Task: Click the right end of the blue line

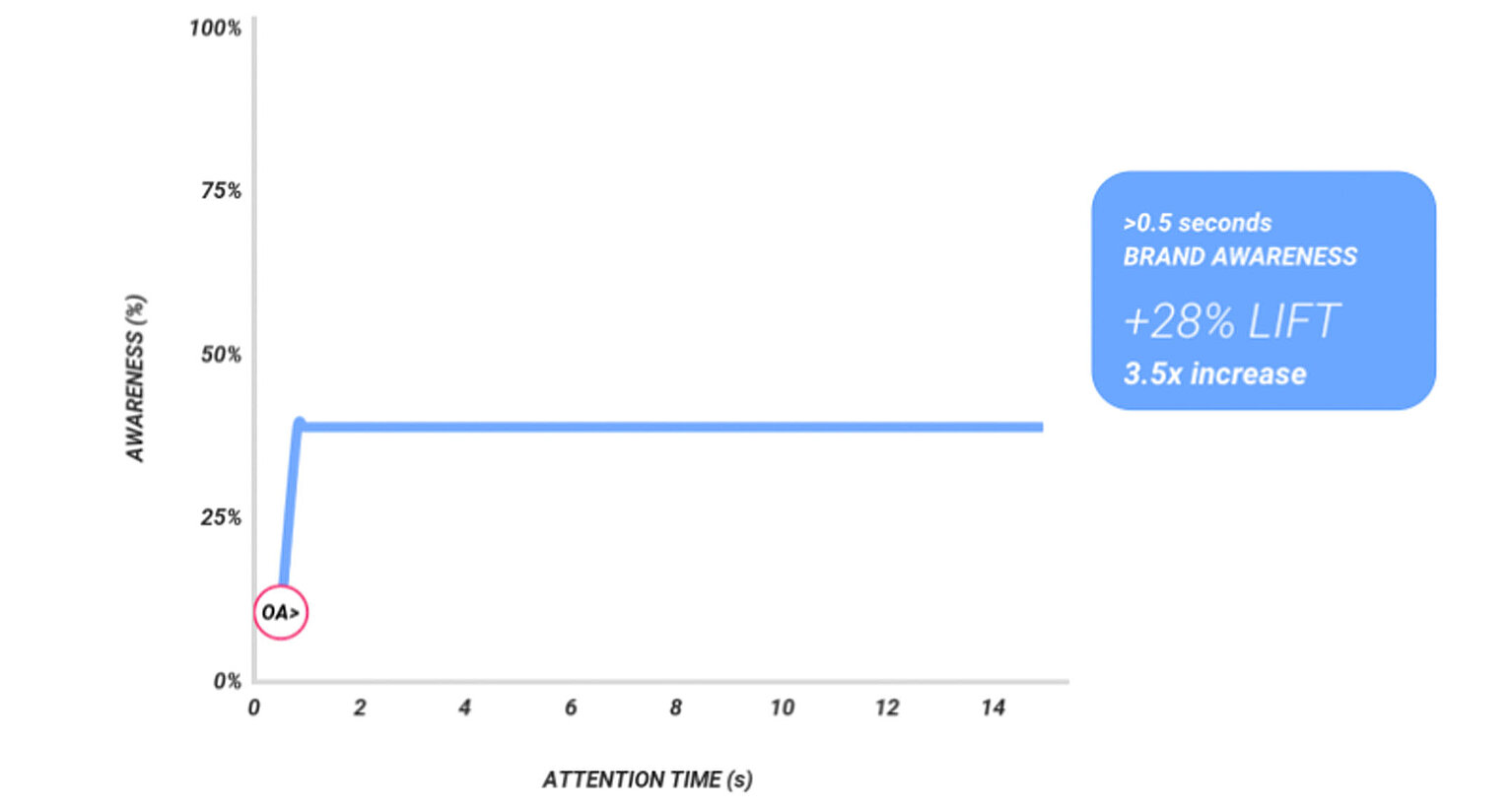Action: 1039,427
